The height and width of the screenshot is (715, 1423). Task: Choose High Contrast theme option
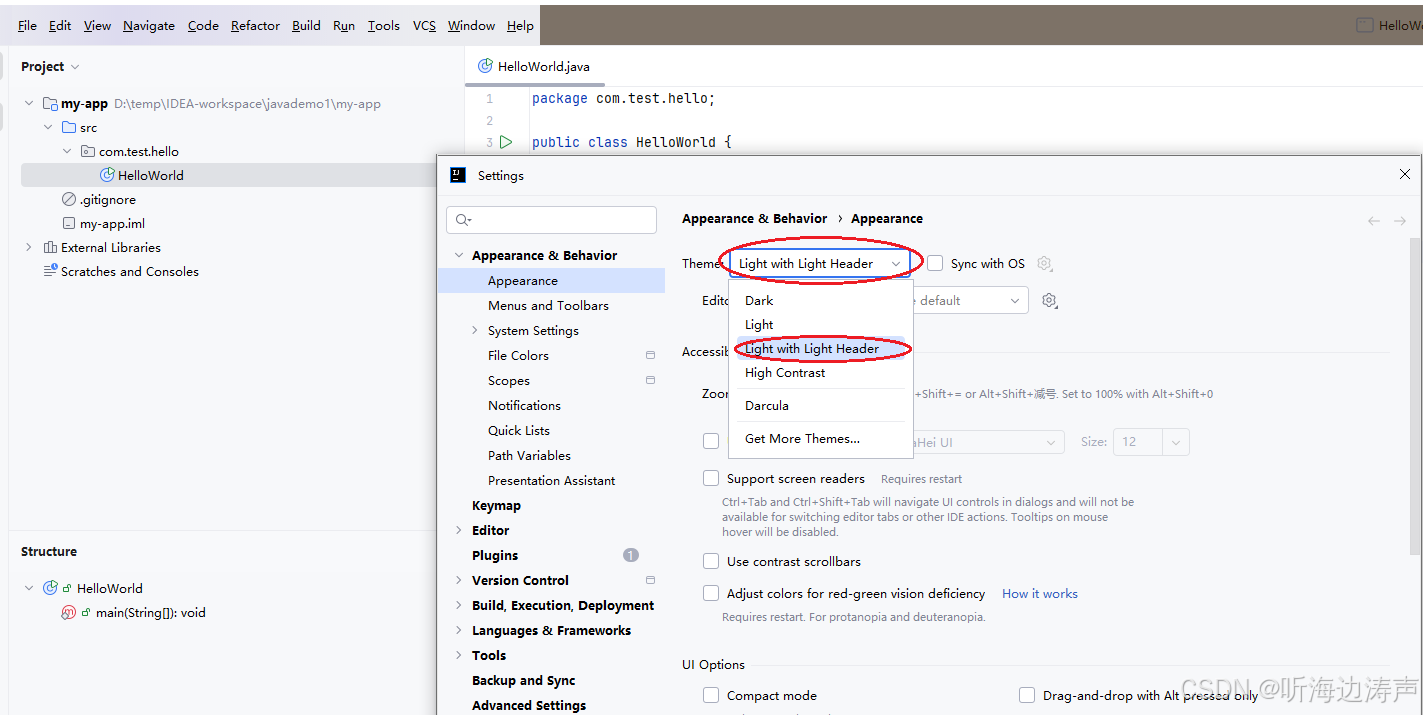click(x=820, y=372)
